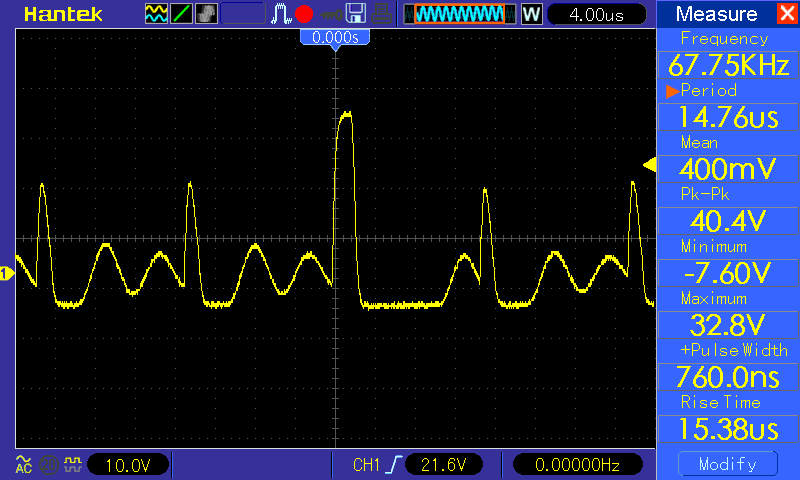Click the yellow CH1 ground level marker

(x=6, y=273)
